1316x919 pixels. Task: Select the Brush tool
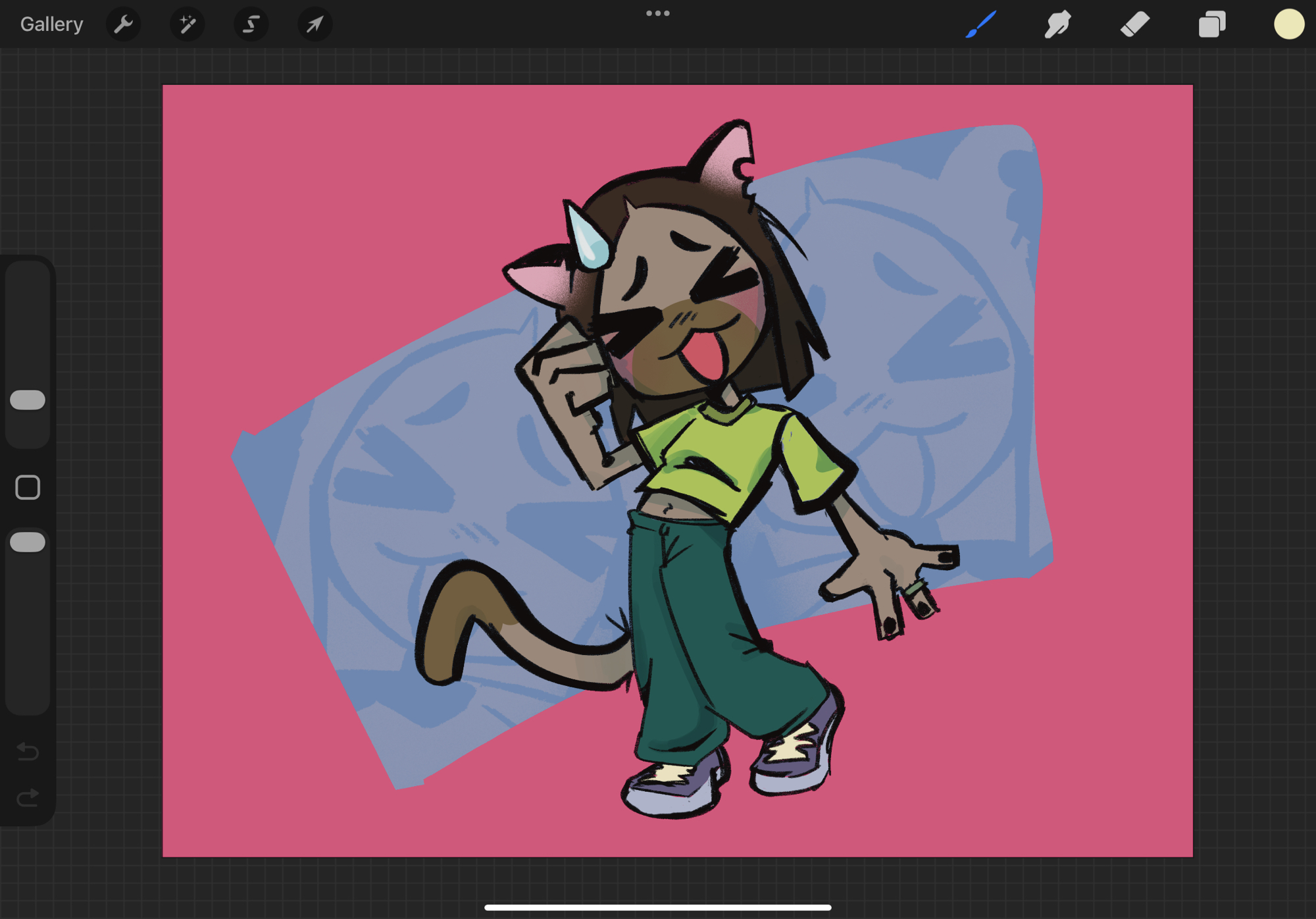(980, 24)
